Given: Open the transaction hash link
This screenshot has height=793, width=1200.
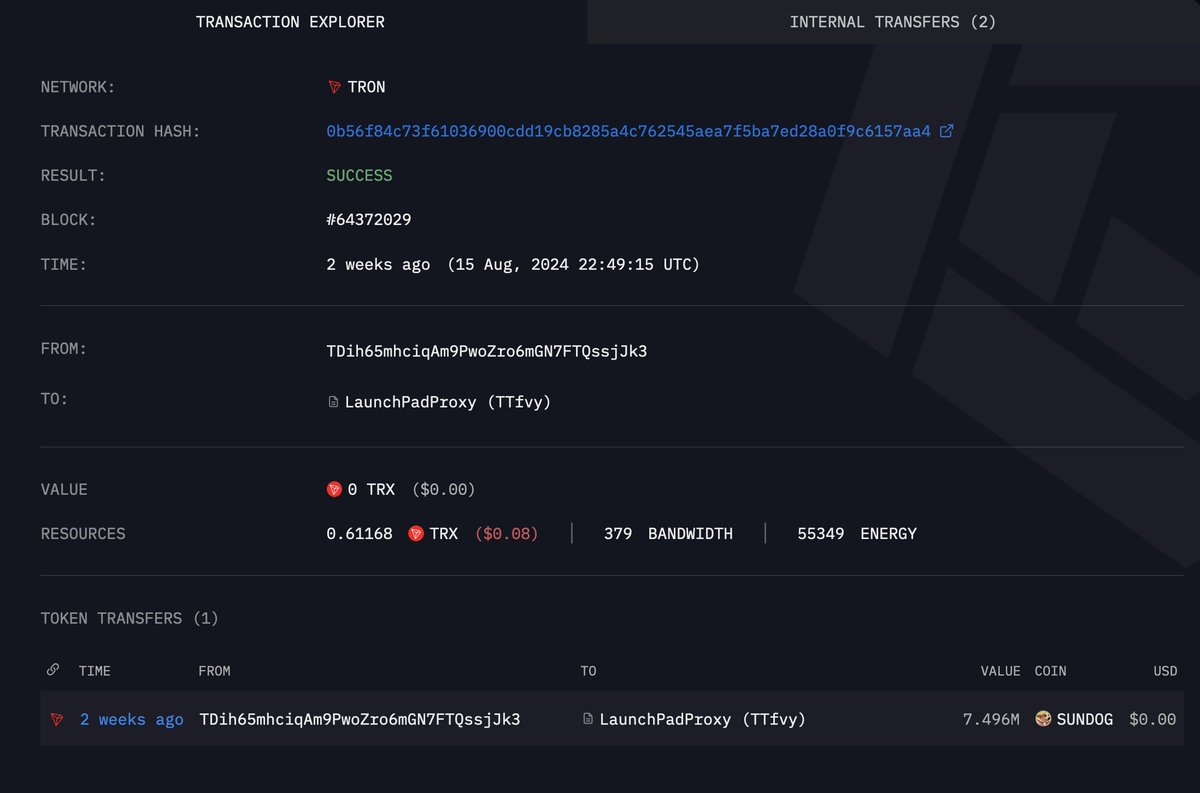Looking at the screenshot, I should click(629, 131).
